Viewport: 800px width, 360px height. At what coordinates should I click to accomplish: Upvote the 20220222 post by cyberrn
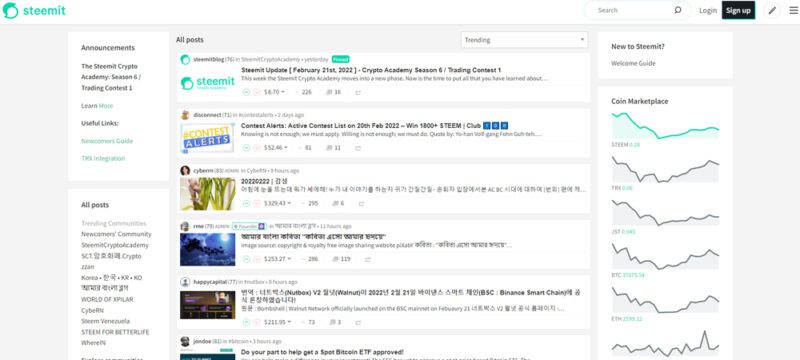coord(246,203)
